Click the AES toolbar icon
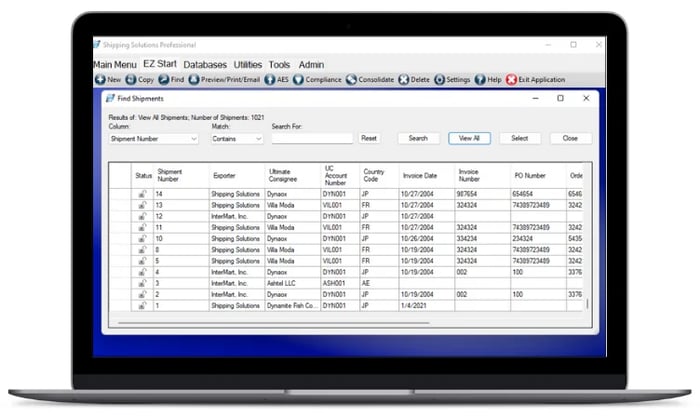 click(270, 79)
